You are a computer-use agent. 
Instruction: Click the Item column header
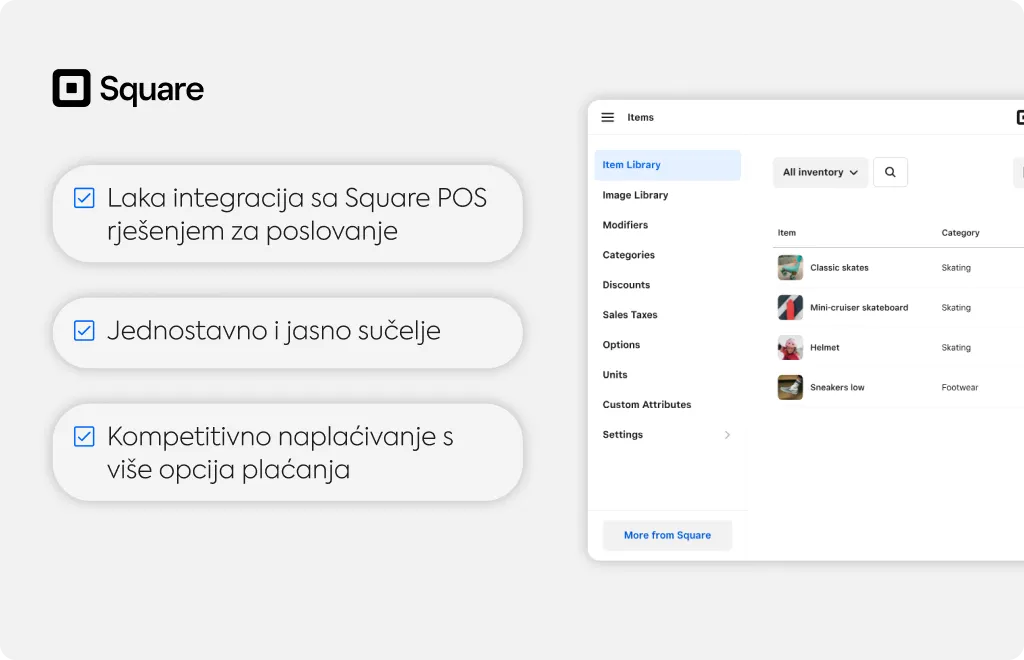click(x=786, y=233)
